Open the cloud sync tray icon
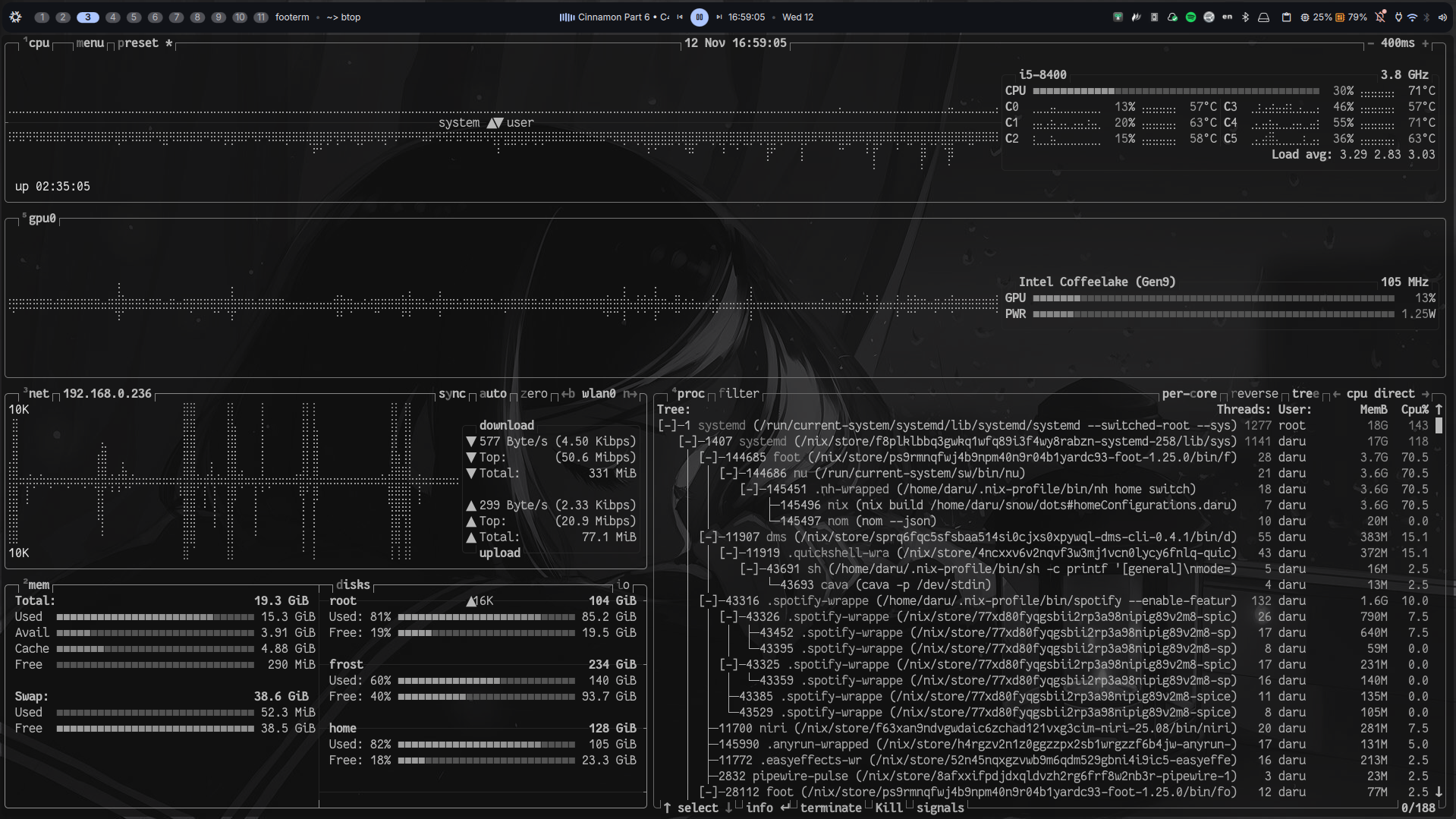1456x819 pixels. (x=1172, y=17)
